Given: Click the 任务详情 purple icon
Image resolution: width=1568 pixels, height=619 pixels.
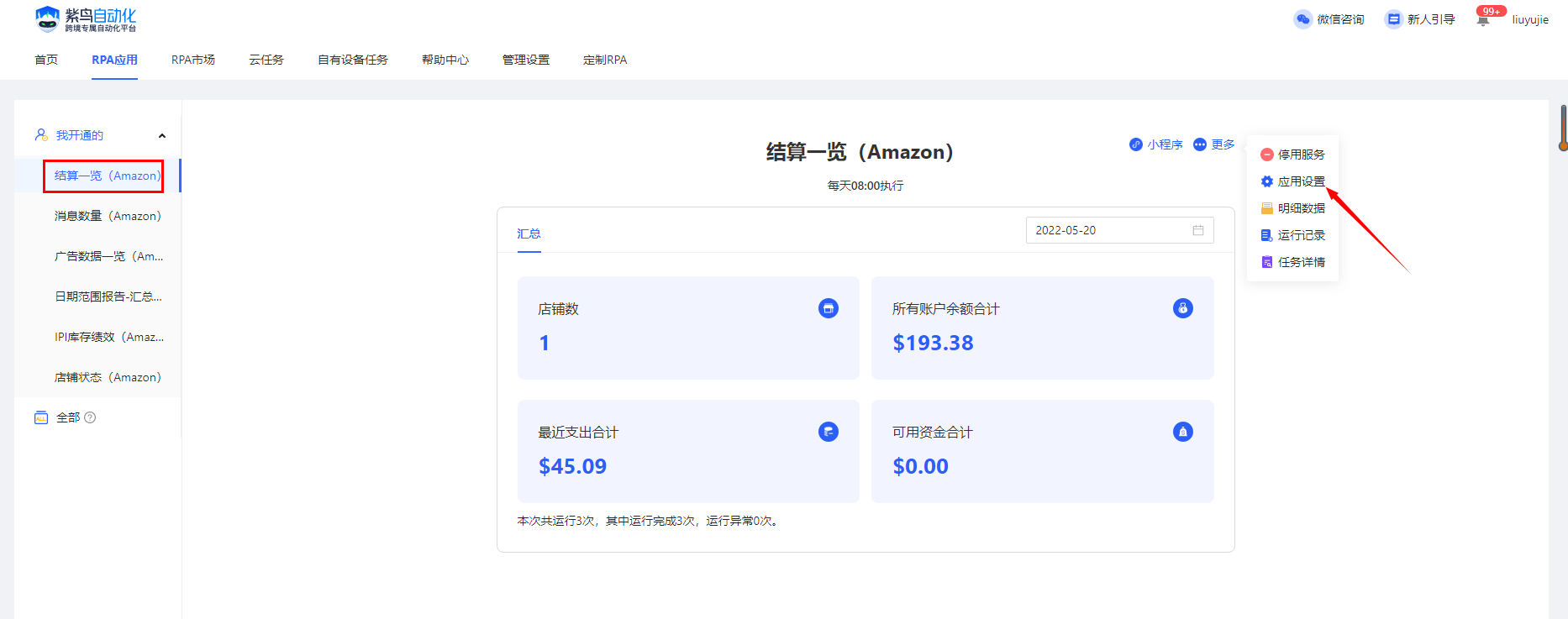Looking at the screenshot, I should (x=1267, y=262).
